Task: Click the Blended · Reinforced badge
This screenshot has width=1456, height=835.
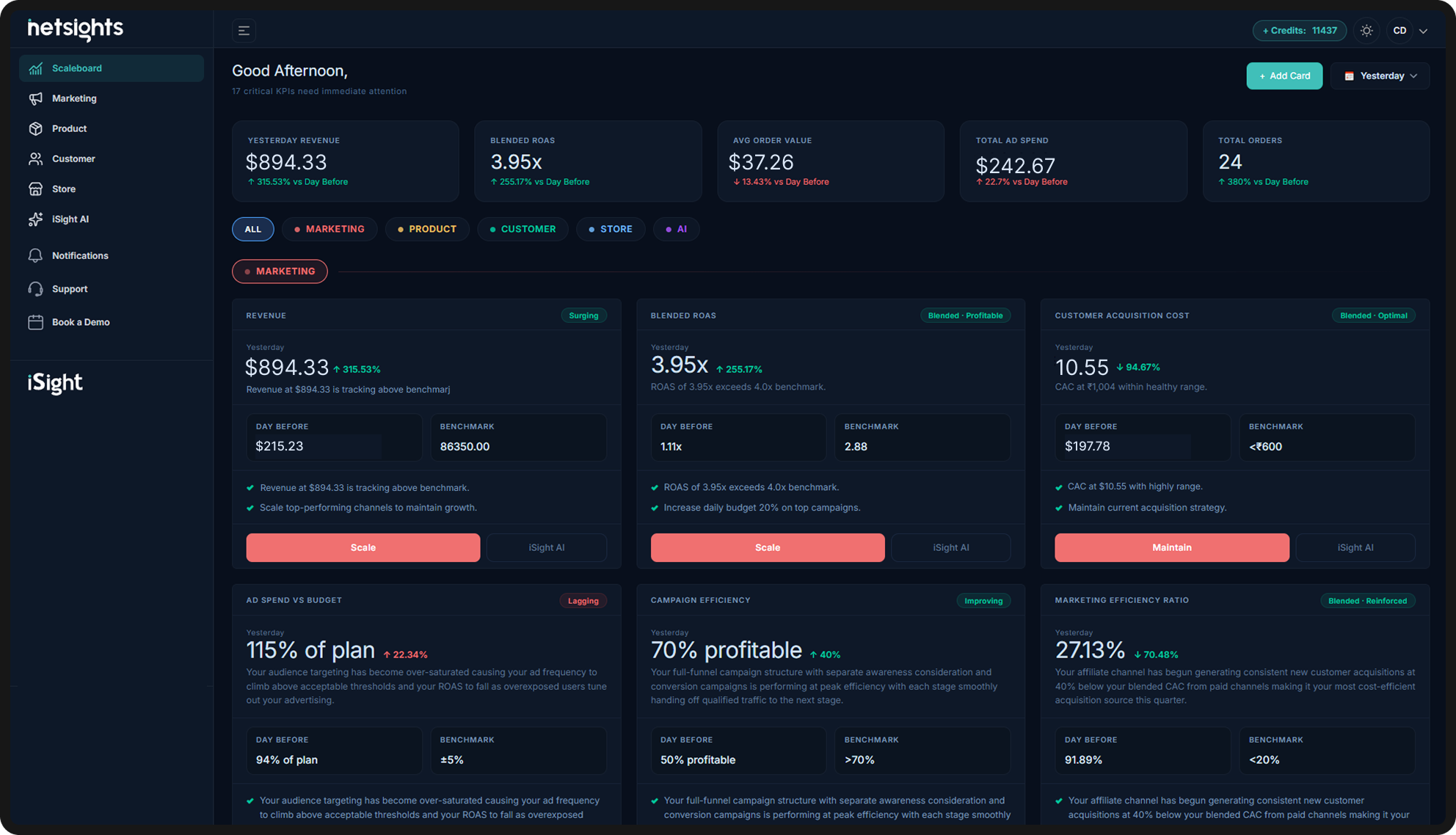Action: point(1367,601)
